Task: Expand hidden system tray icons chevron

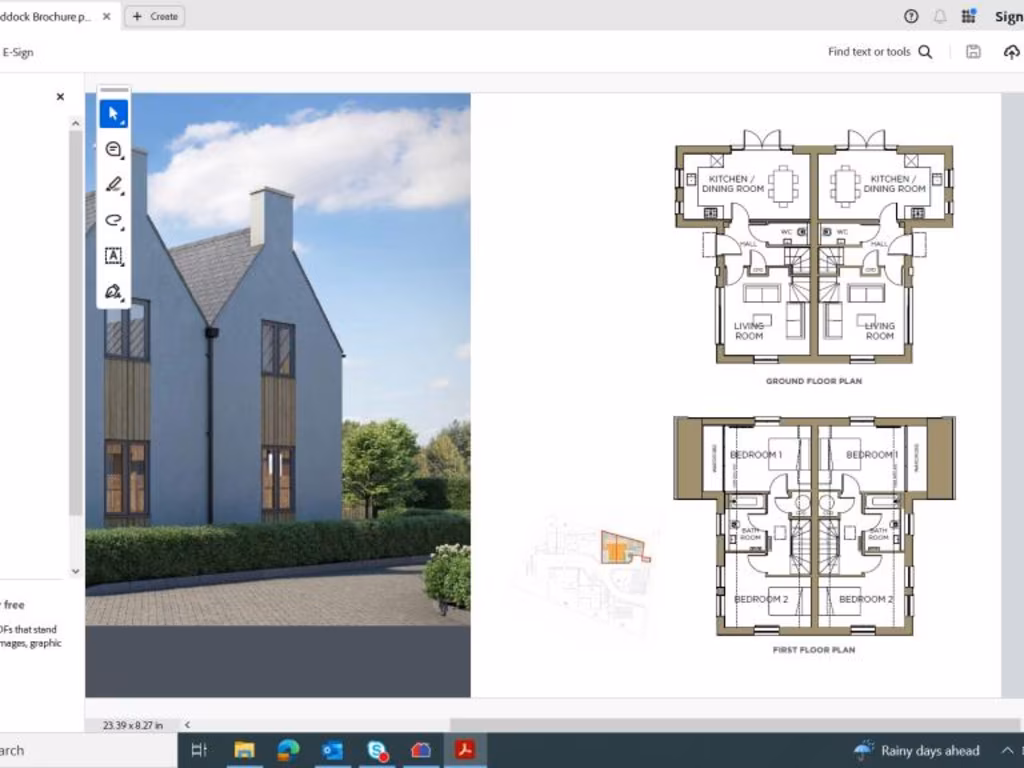Action: pos(1007,750)
